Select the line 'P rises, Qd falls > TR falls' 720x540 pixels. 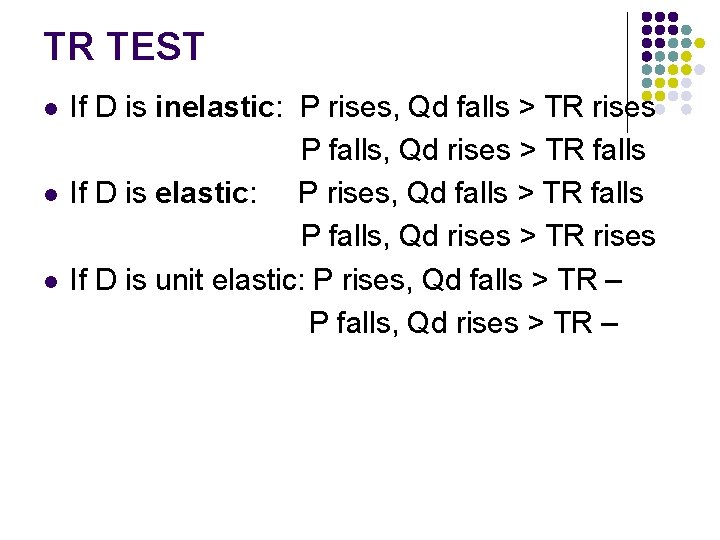pos(470,193)
